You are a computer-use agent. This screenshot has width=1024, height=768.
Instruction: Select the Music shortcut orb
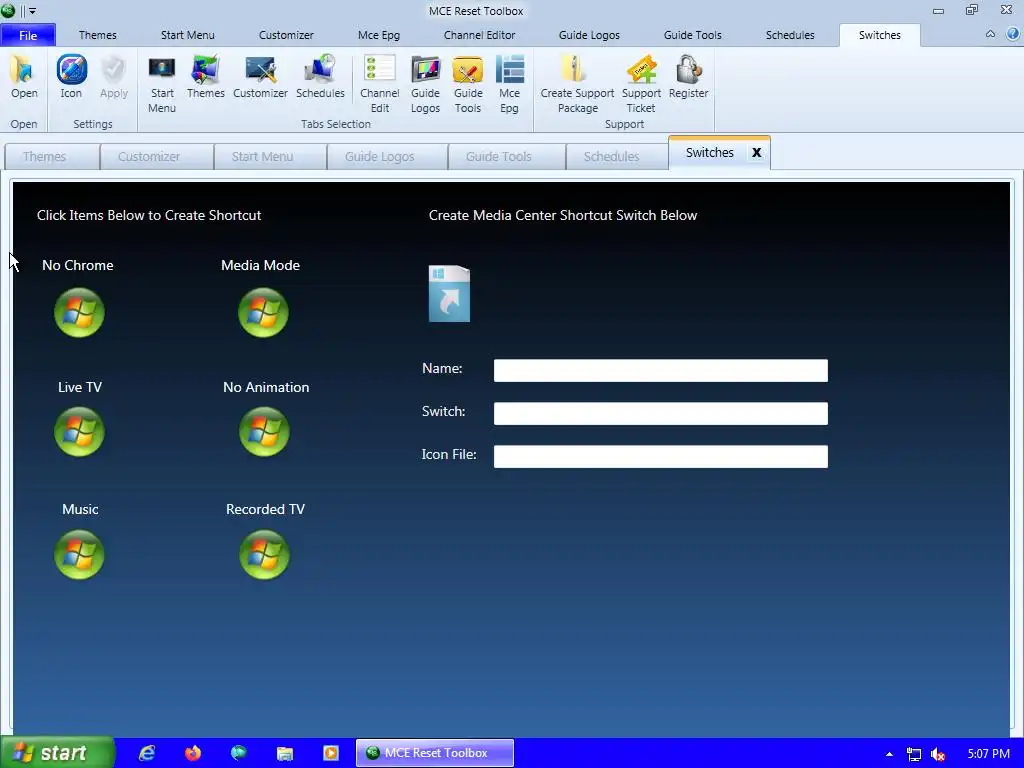coord(79,554)
